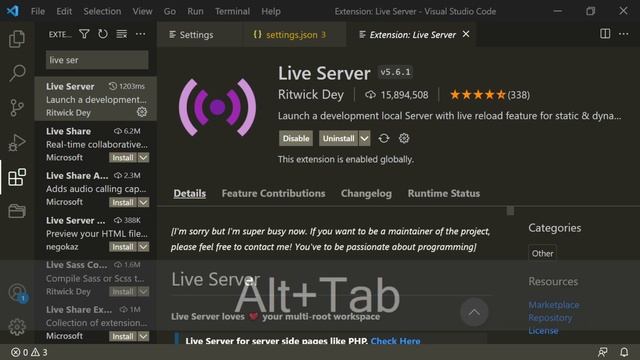Open the Runtime Status tab
640x360 pixels.
pos(444,193)
